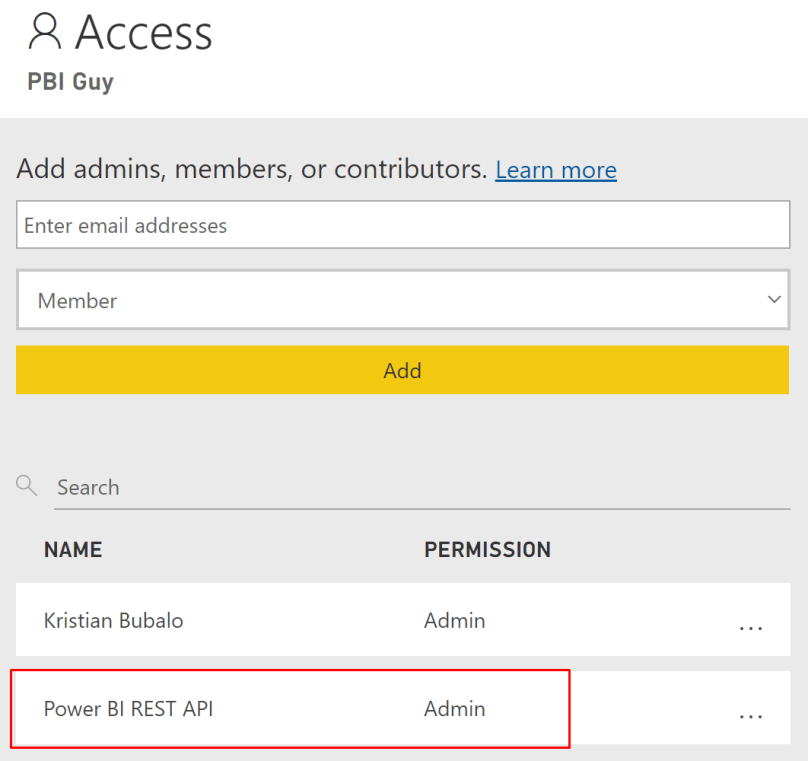The image size is (808, 761).
Task: Focus the Search users field
Action: click(422, 487)
